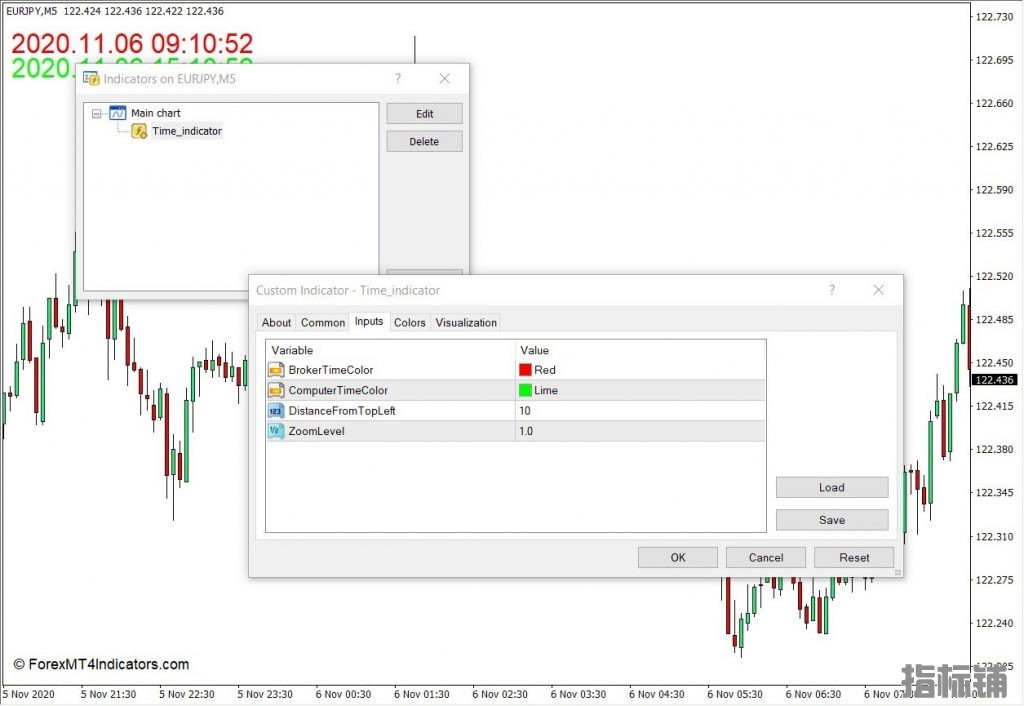Delete the selected indicator
The height and width of the screenshot is (706, 1024).
[424, 142]
